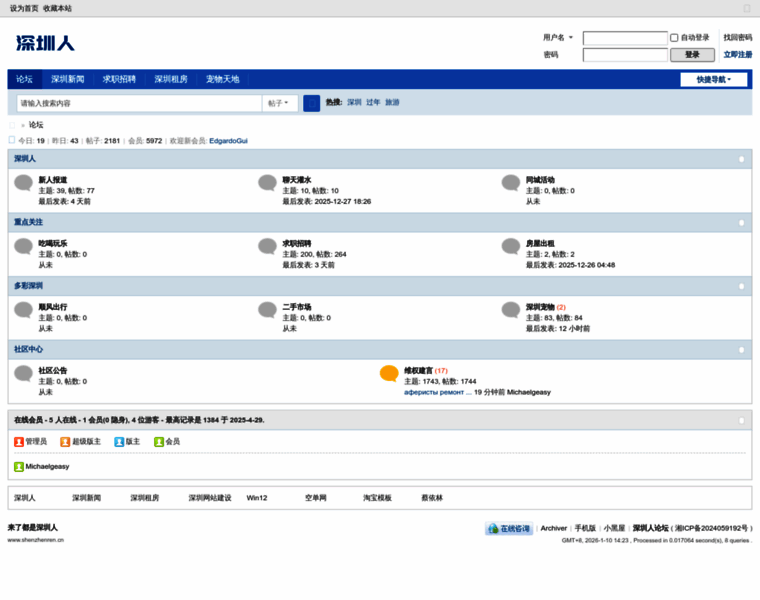The height and width of the screenshot is (600, 760).
Task: Collapse the 重点关注 category section
Action: (741, 222)
